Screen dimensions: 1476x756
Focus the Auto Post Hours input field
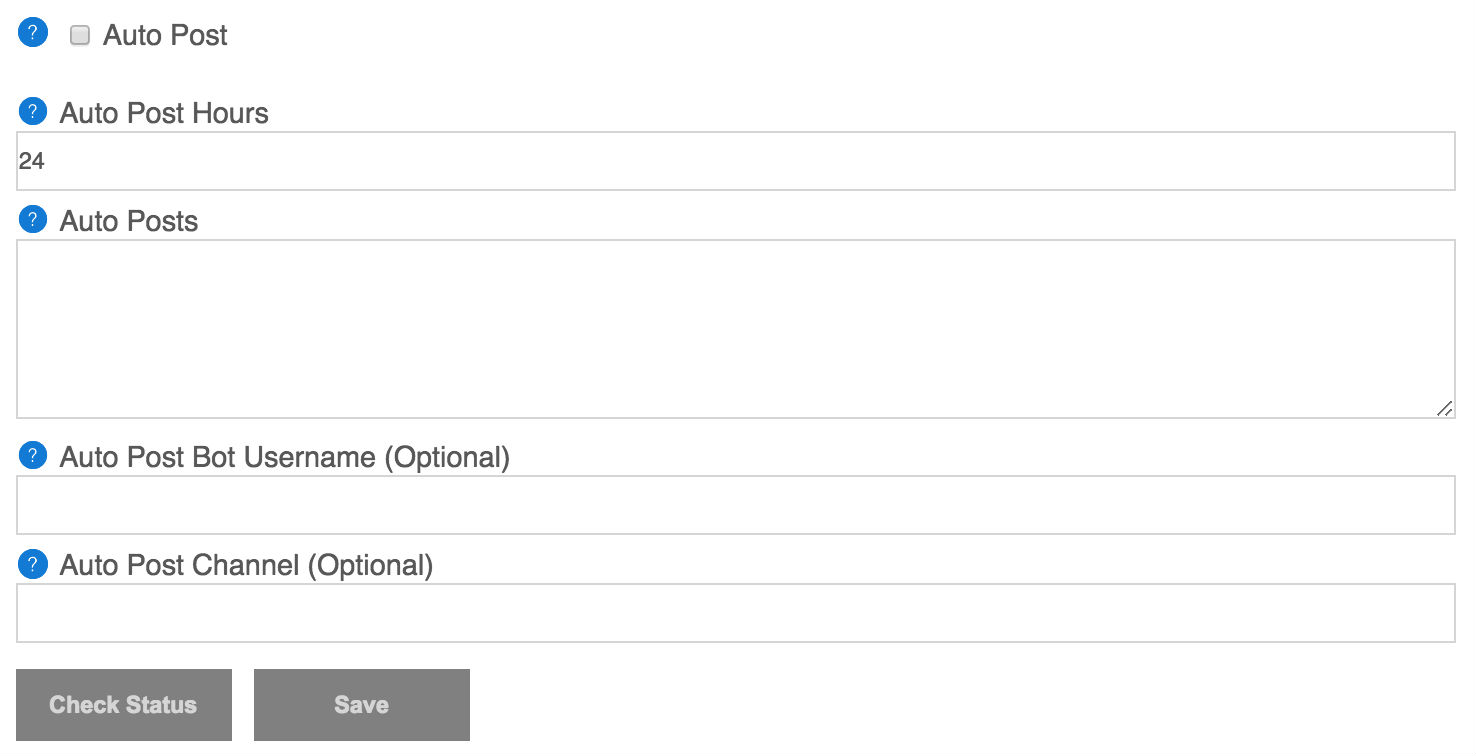click(x=735, y=161)
